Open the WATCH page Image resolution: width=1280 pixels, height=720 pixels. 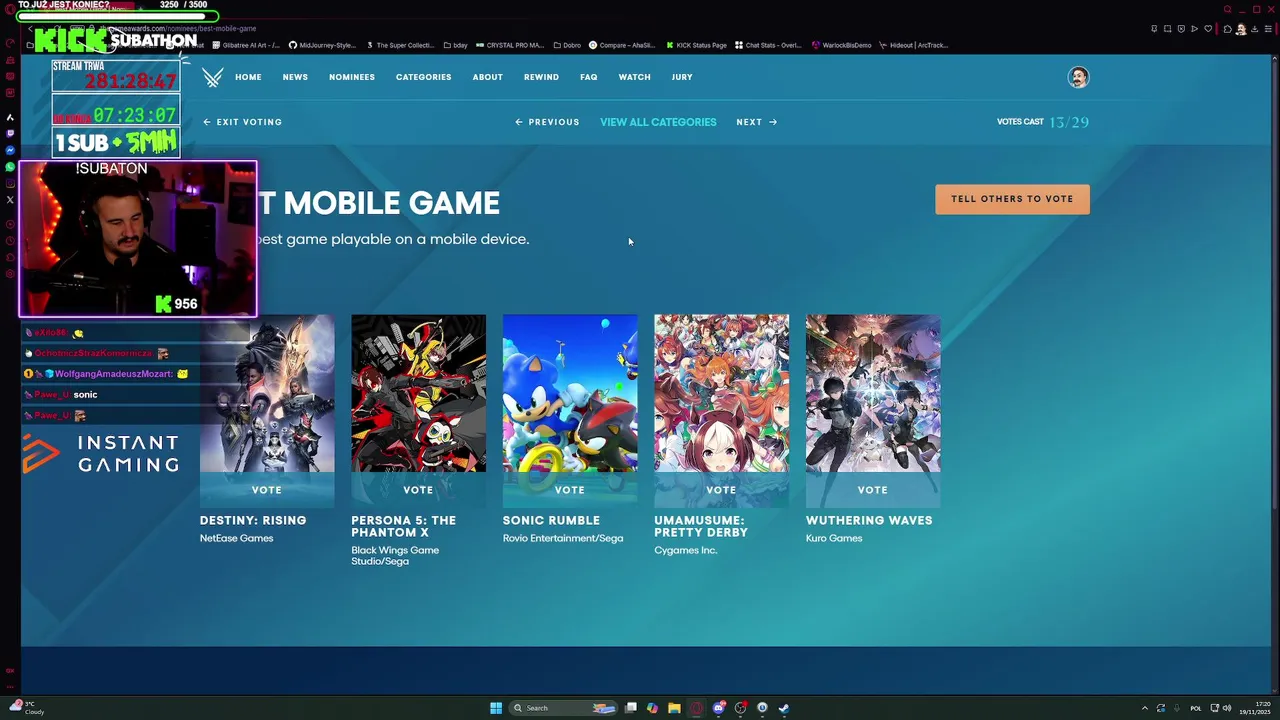coord(634,77)
